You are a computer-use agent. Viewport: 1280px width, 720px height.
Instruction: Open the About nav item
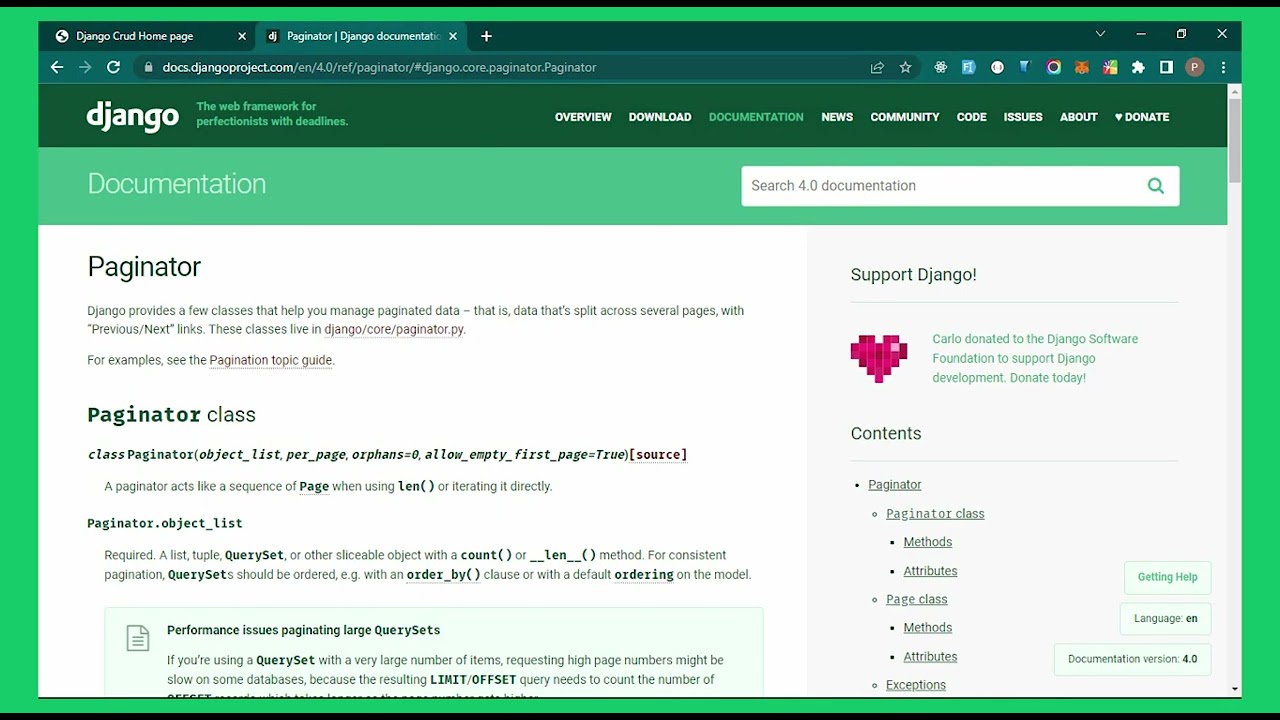coord(1079,117)
